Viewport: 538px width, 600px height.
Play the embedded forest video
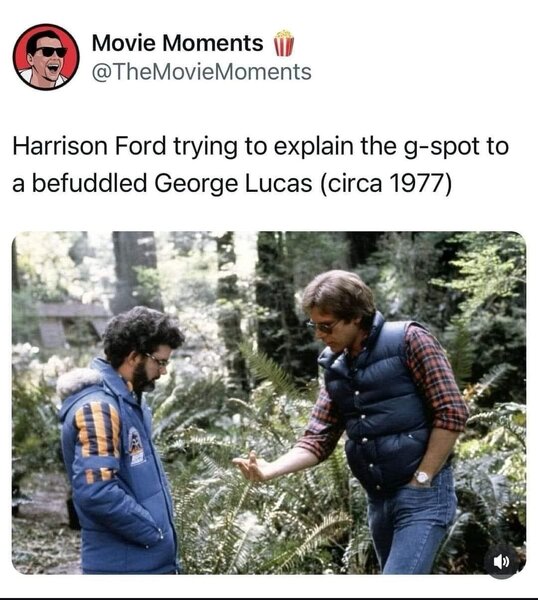click(x=269, y=403)
